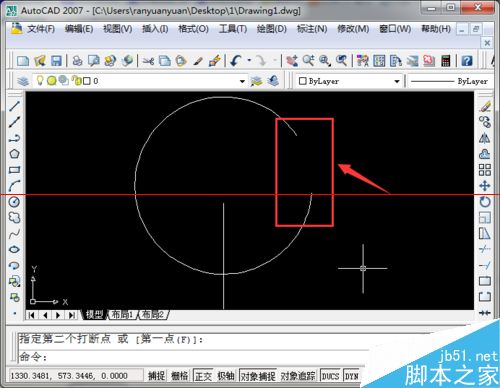
Task: Select the Revision Cloud tool
Action: 14,218
